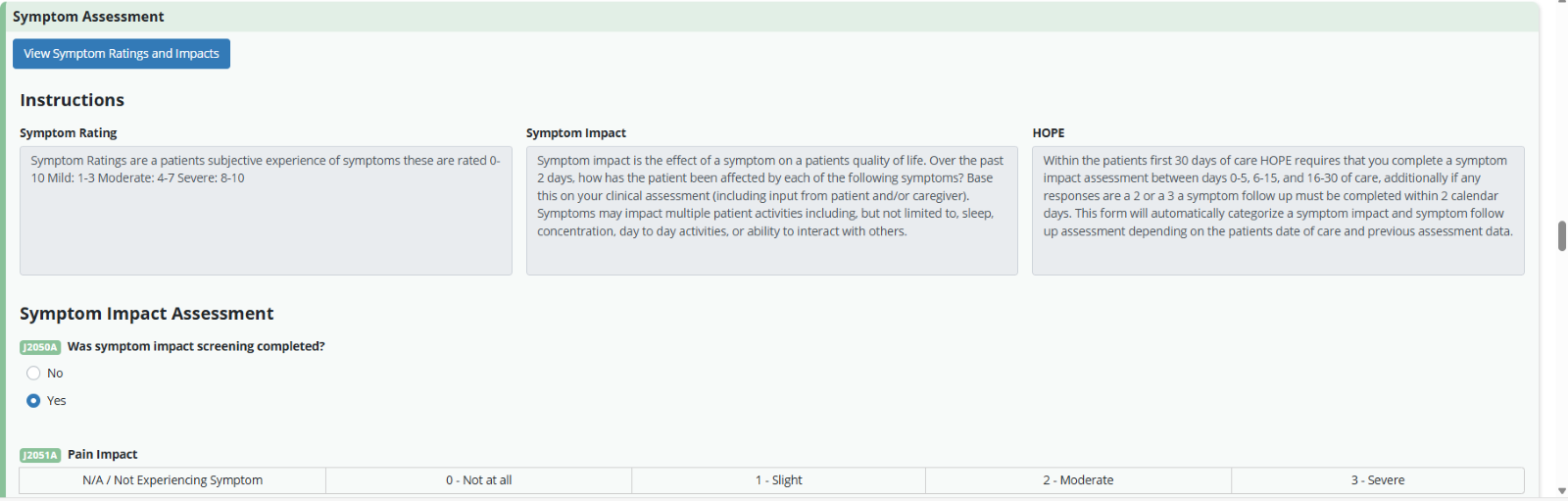This screenshot has height=501, width=1568.
Task: Click the J2051A item code badge
Action: pyautogui.click(x=40, y=455)
